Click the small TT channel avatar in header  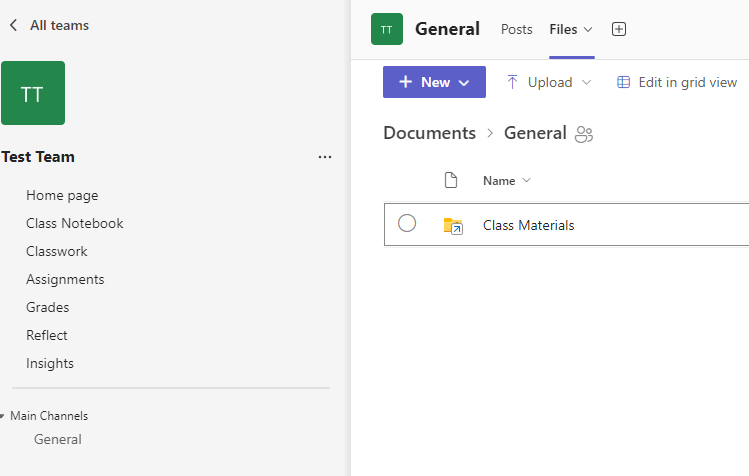[x=387, y=29]
